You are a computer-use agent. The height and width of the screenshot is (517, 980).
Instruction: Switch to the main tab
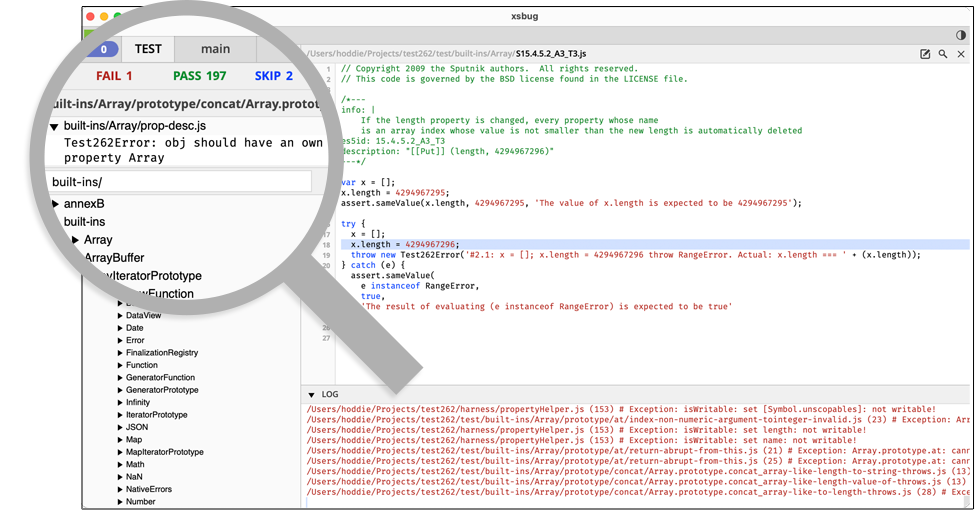(215, 49)
